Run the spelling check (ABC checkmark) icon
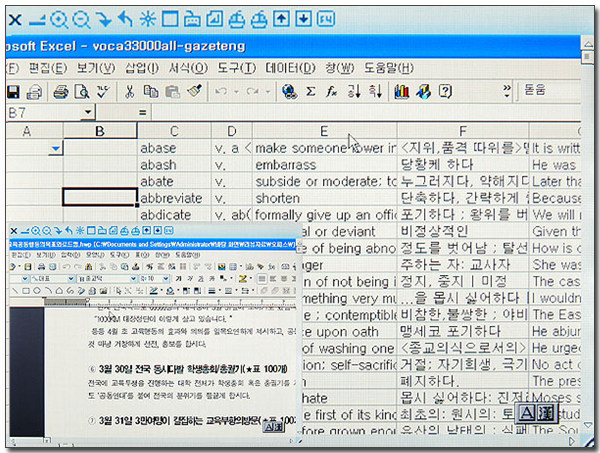The width and height of the screenshot is (600, 453). 103,92
